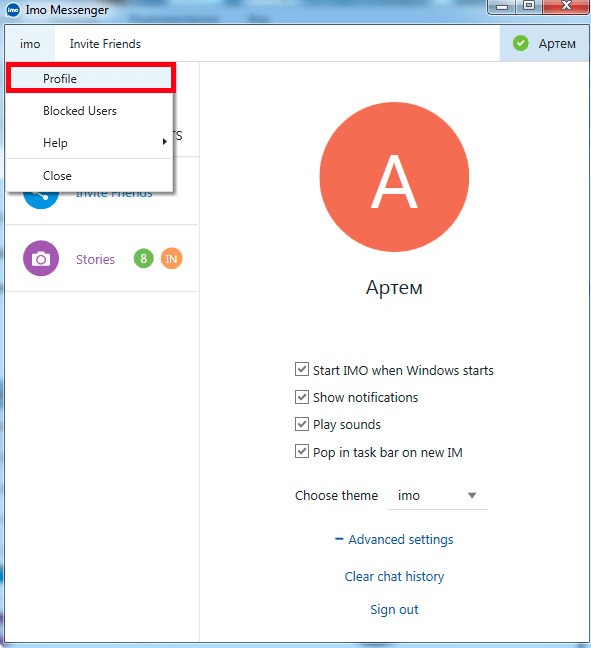591x648 pixels.
Task: Click the Imo logo in title bar
Action: pos(12,10)
